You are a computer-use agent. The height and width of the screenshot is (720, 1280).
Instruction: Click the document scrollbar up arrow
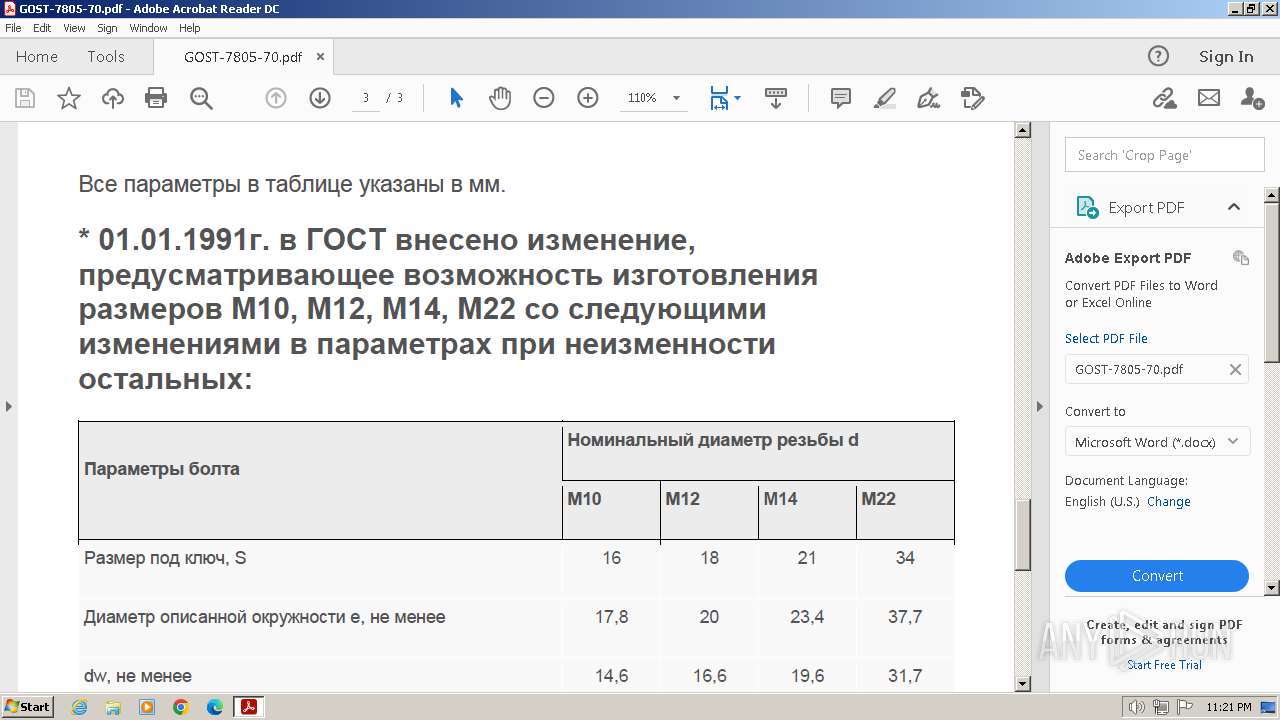[x=1022, y=130]
